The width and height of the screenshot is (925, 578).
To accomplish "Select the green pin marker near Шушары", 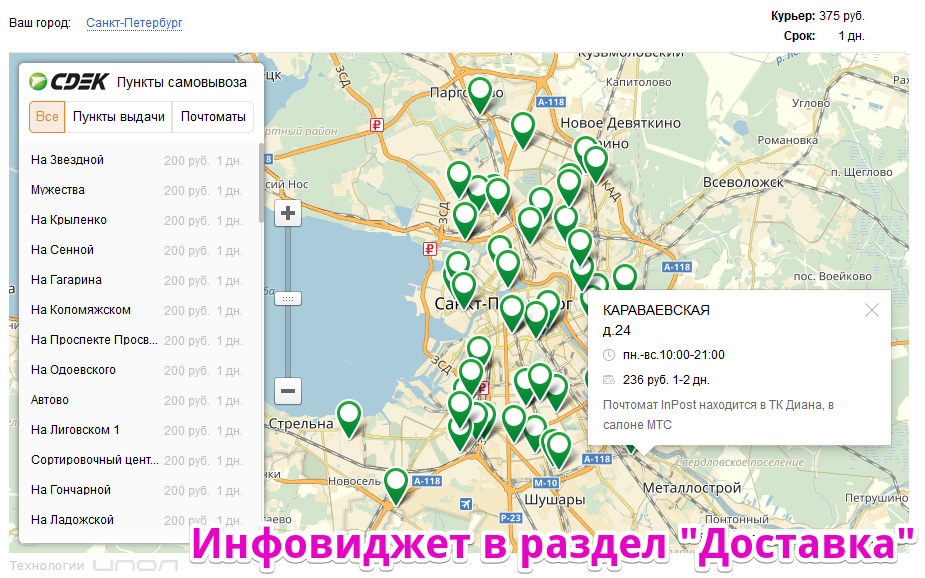I will coord(557,443).
